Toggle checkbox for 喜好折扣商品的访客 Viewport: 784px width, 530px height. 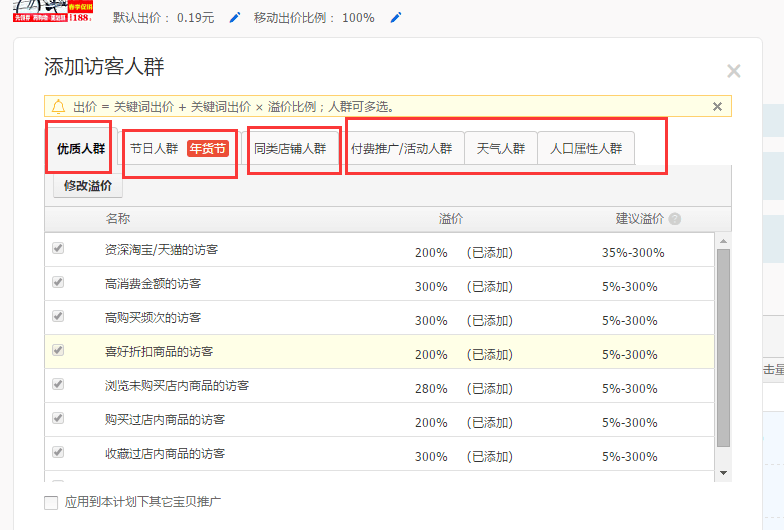tap(58, 350)
